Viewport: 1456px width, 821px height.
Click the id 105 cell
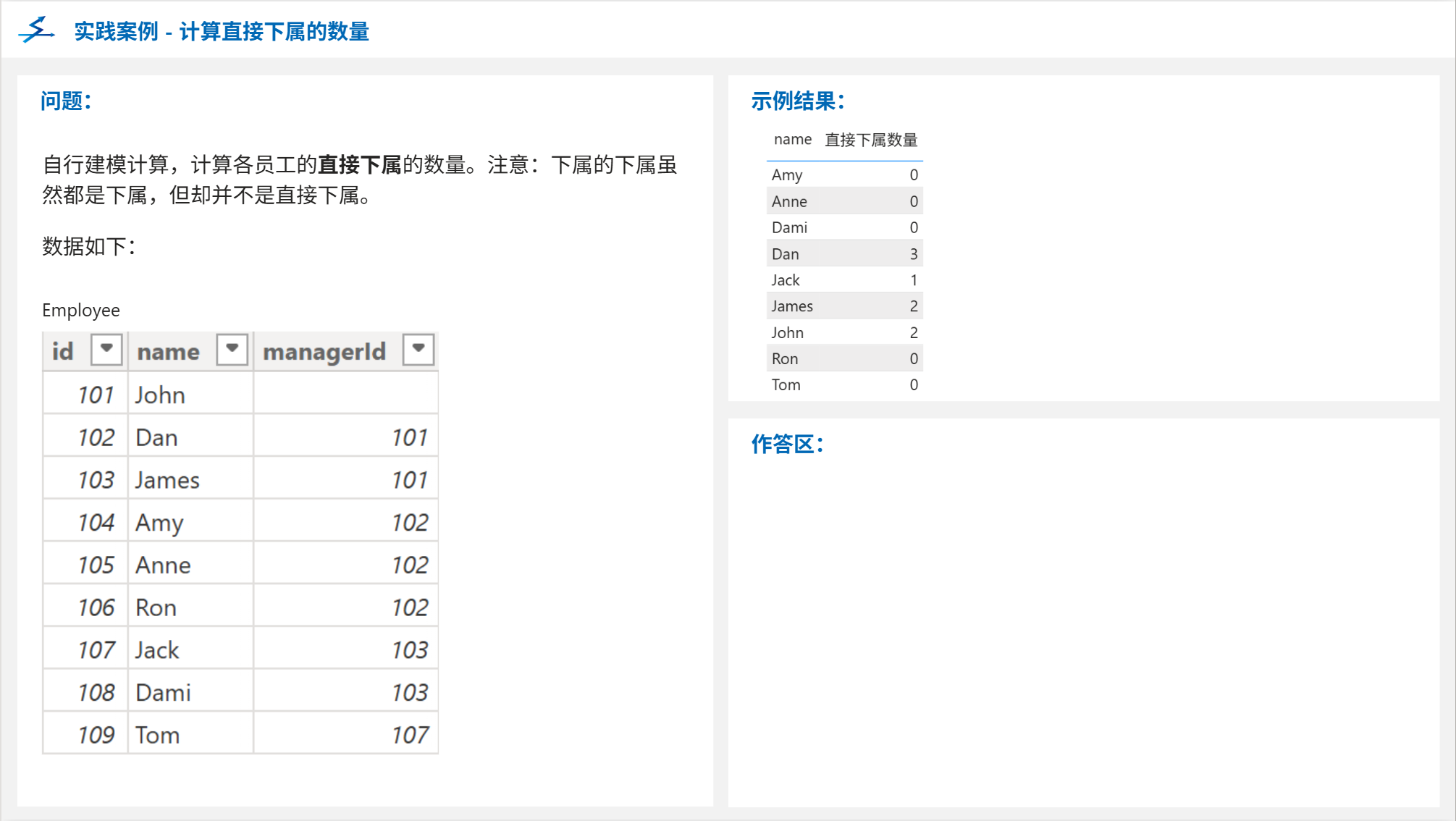96,565
